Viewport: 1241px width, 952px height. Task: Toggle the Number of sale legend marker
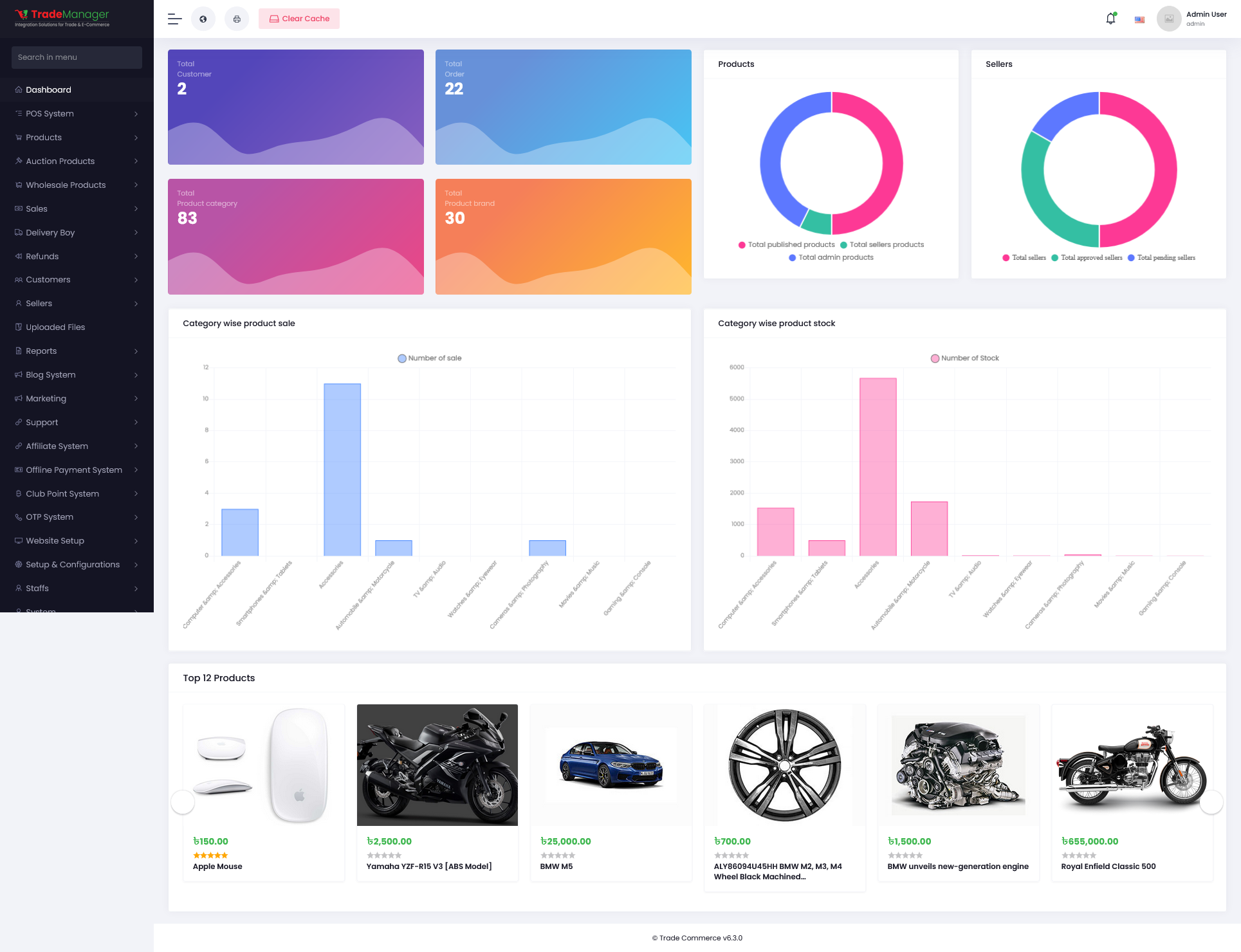[x=402, y=358]
